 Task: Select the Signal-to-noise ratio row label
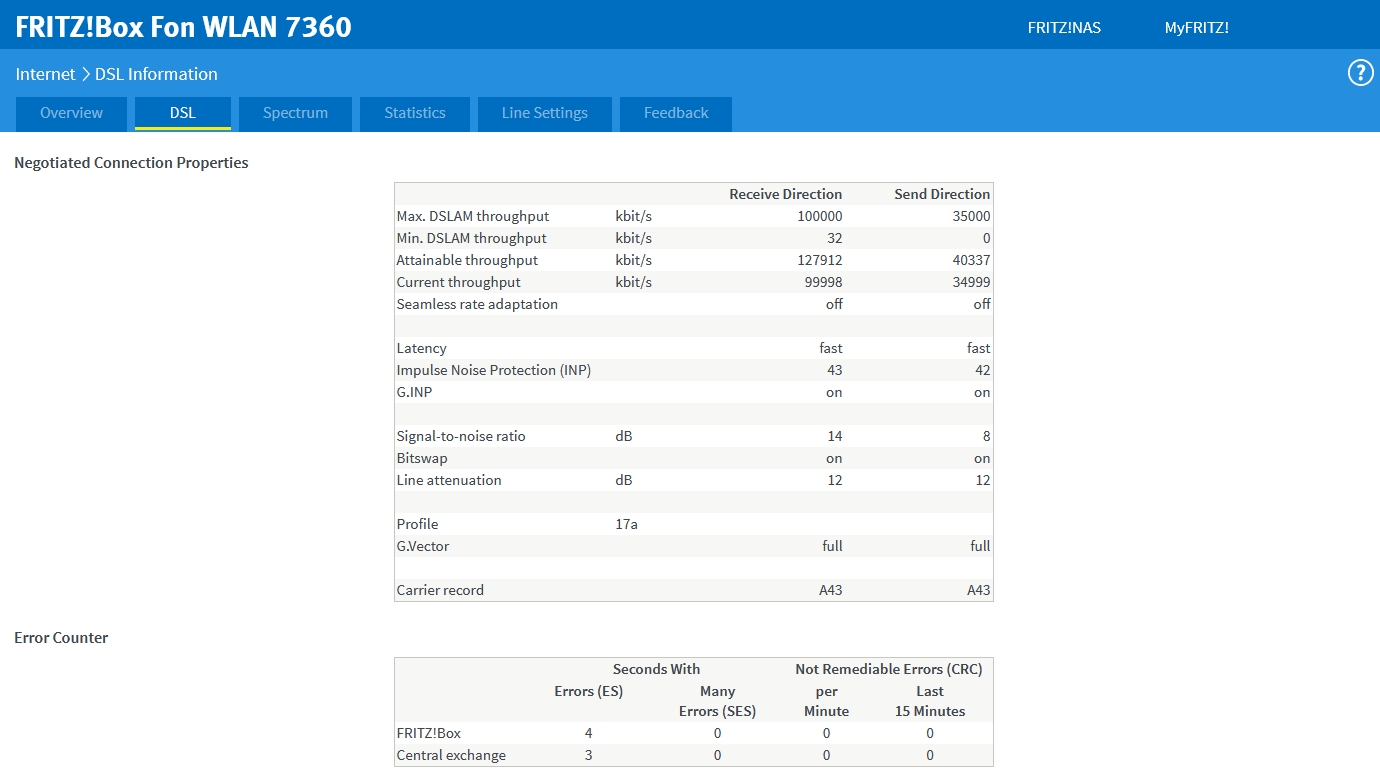pyautogui.click(x=461, y=436)
